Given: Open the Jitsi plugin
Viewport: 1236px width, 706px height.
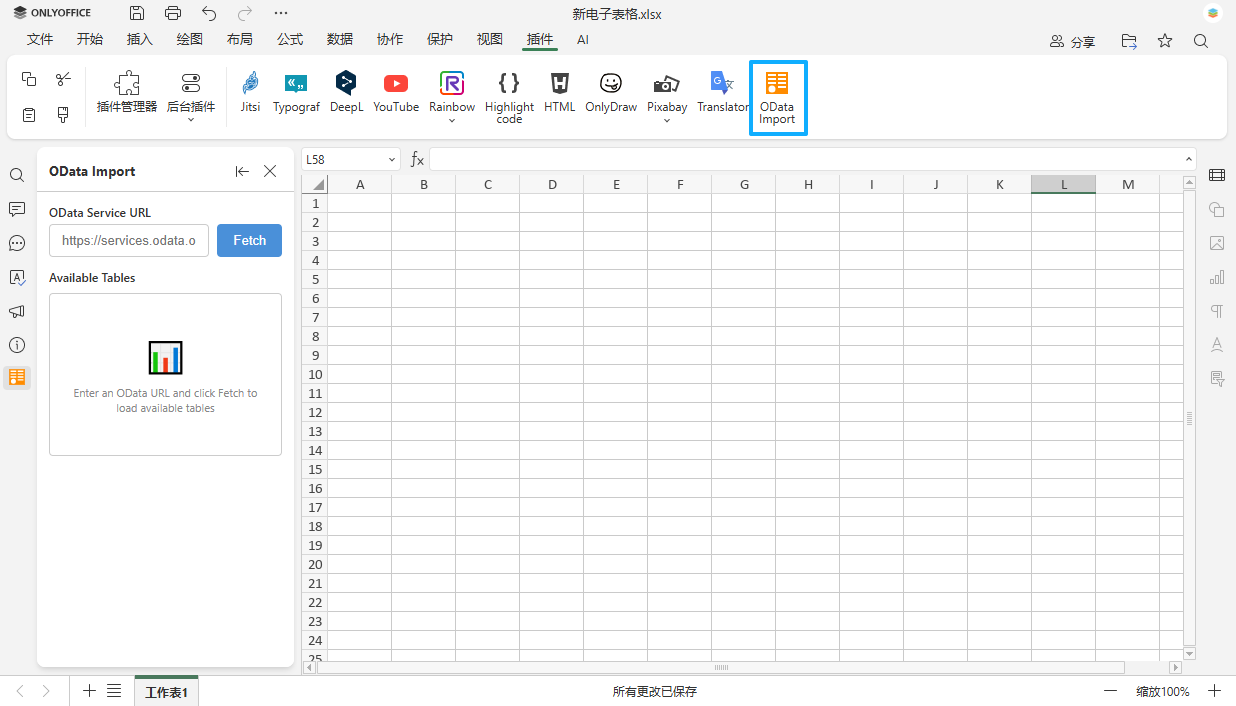Looking at the screenshot, I should click(249, 92).
